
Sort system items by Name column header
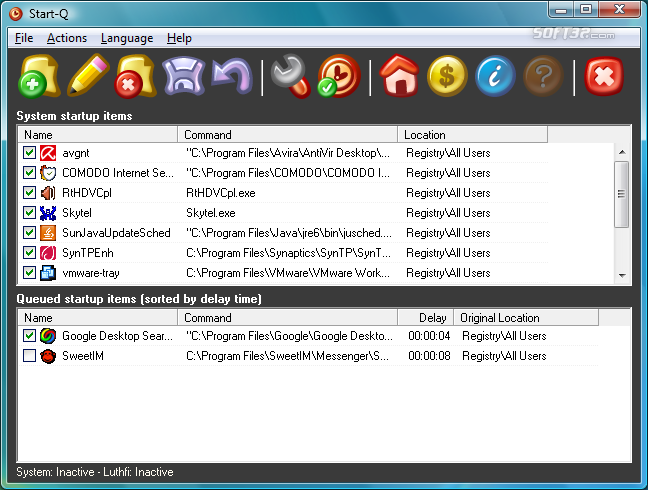pos(98,135)
